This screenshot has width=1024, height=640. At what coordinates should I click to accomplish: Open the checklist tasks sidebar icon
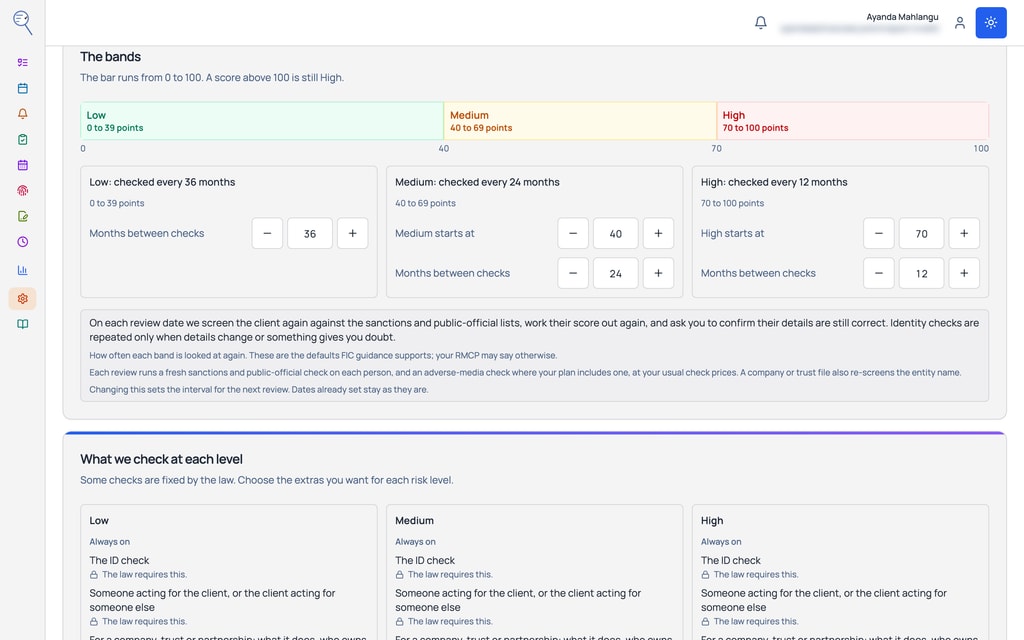22,63
